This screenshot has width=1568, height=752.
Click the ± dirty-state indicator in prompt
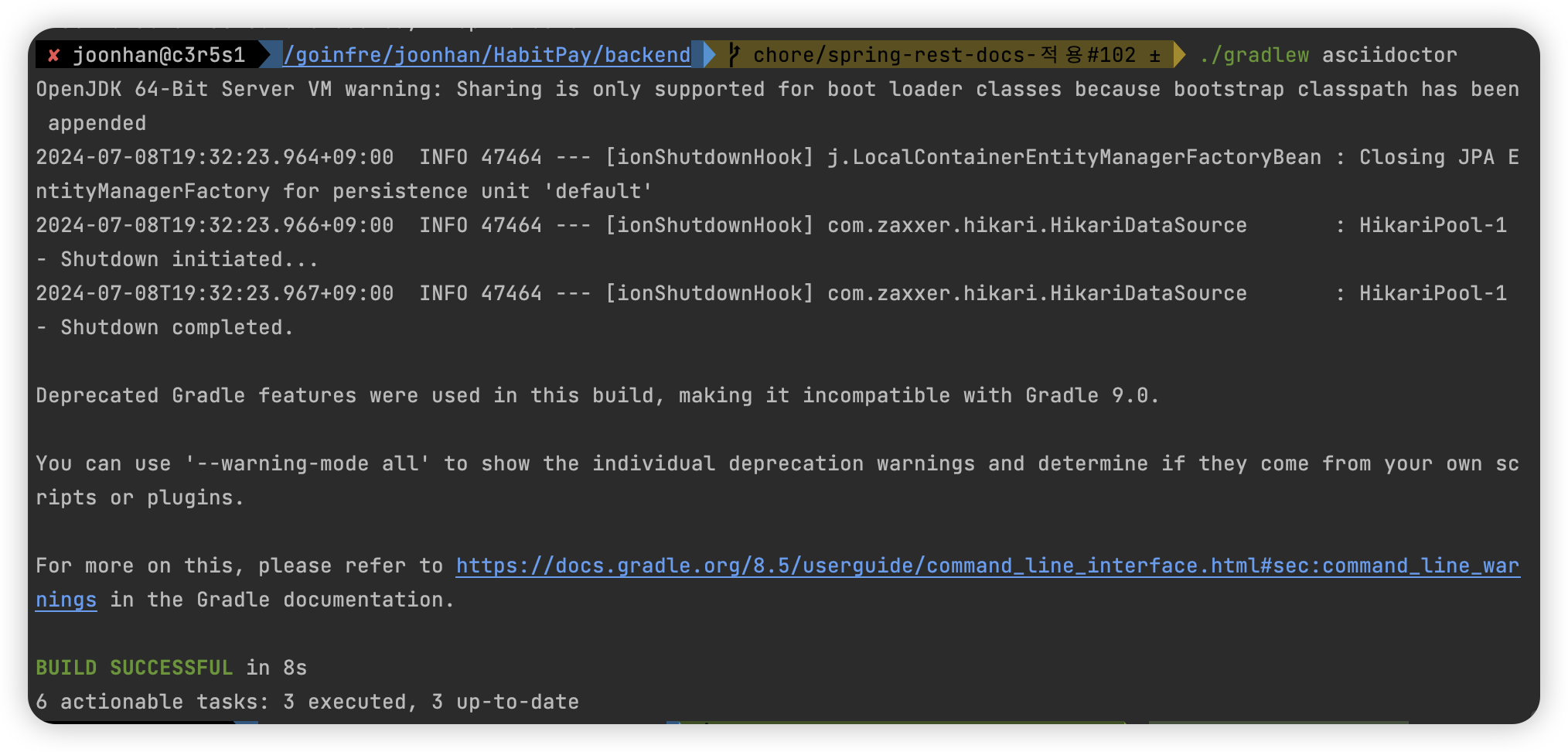[x=1154, y=56]
